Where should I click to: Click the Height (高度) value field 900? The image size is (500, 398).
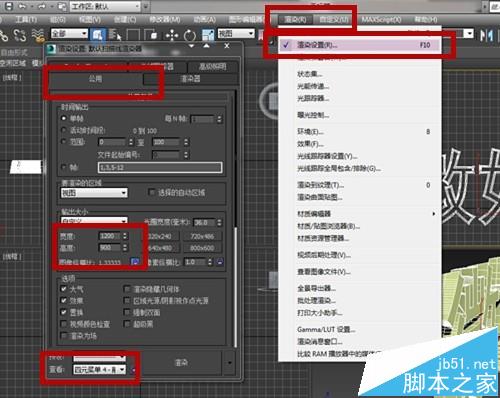(110, 248)
